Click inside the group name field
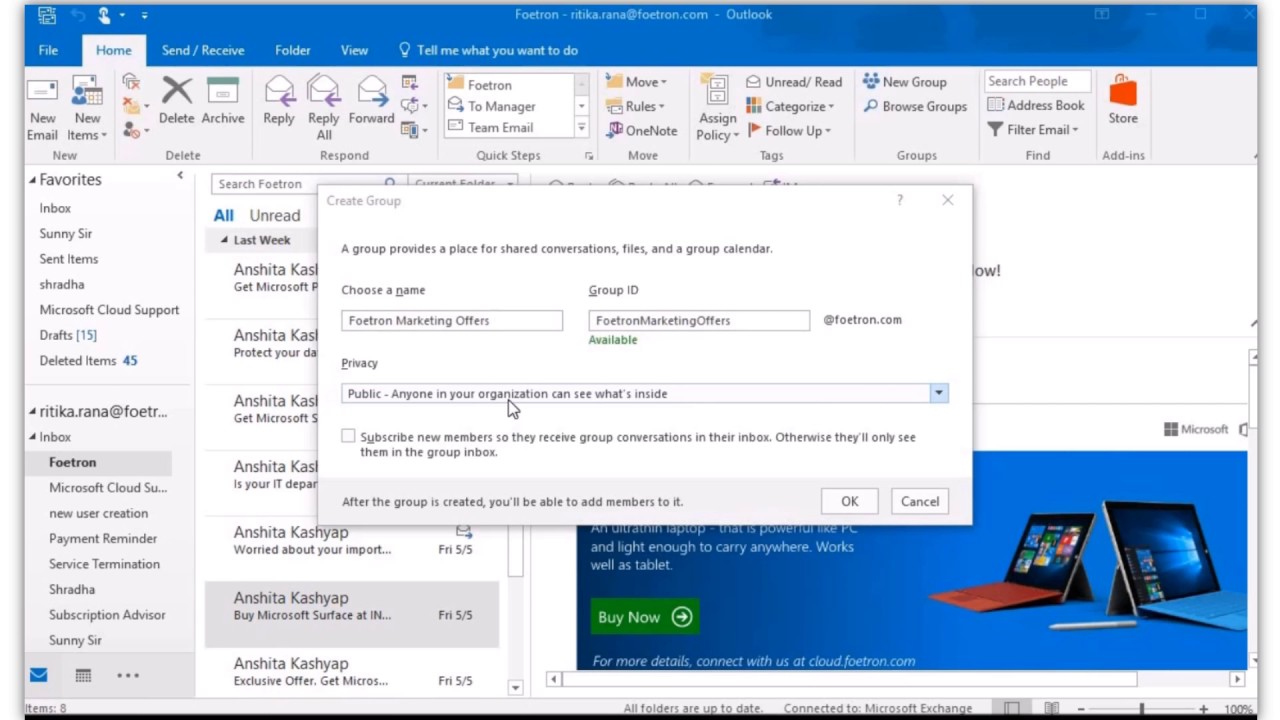Viewport: 1280px width, 720px height. pos(452,320)
